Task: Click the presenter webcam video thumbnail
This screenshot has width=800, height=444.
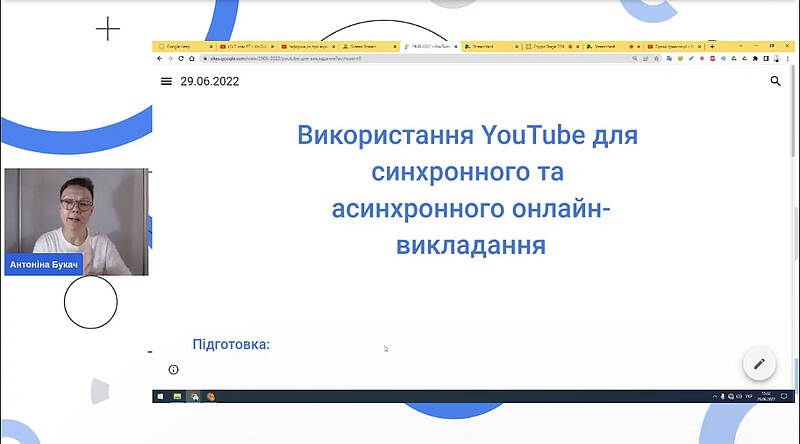Action: coord(77,222)
